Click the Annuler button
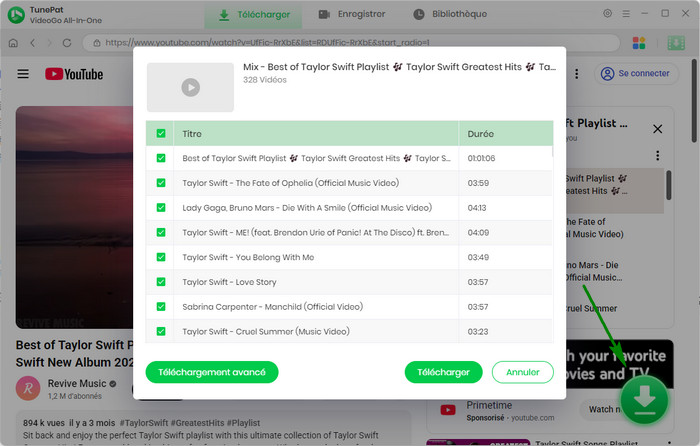The image size is (700, 446). (x=522, y=372)
